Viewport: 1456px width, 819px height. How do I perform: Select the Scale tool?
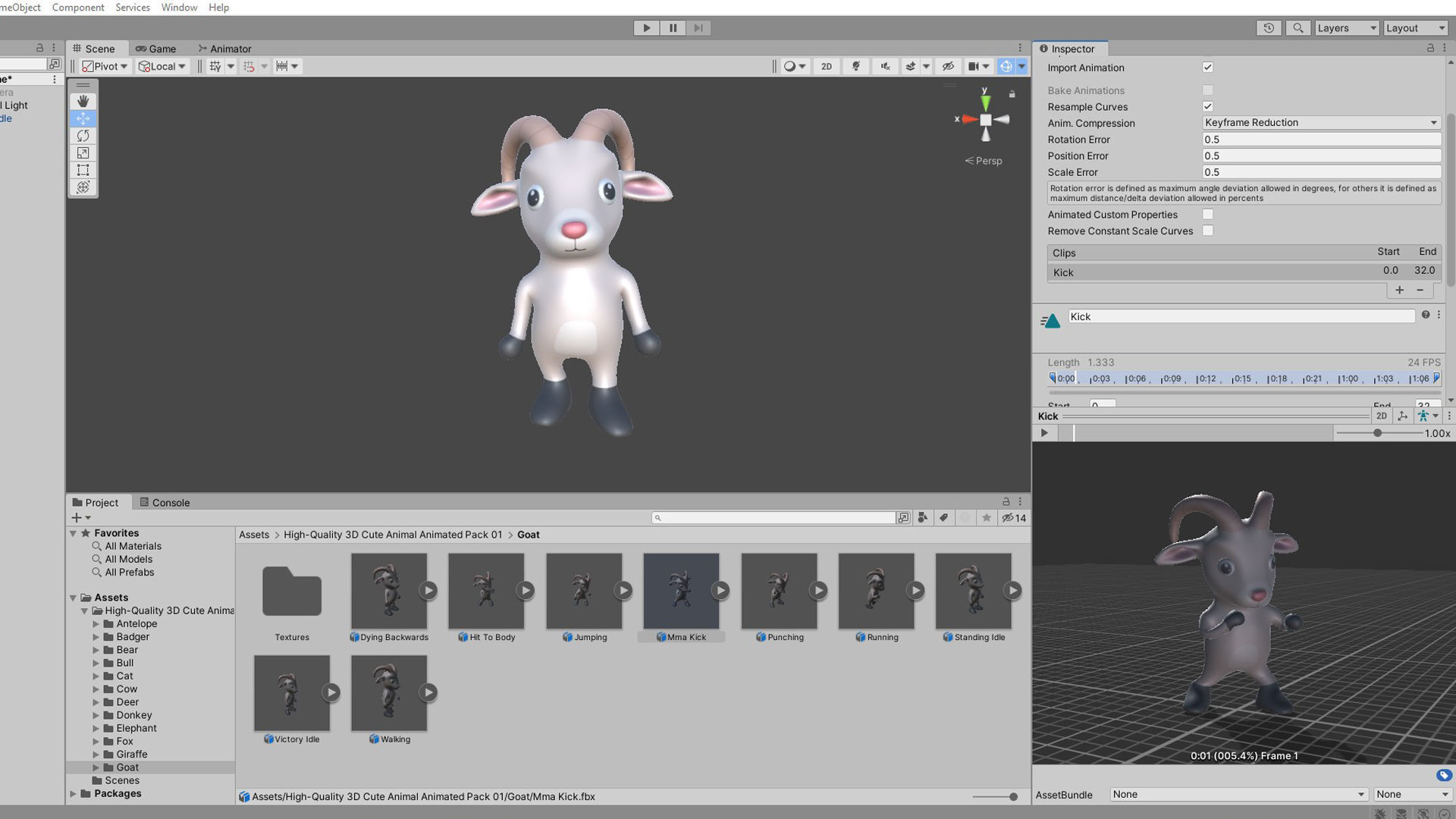(83, 152)
